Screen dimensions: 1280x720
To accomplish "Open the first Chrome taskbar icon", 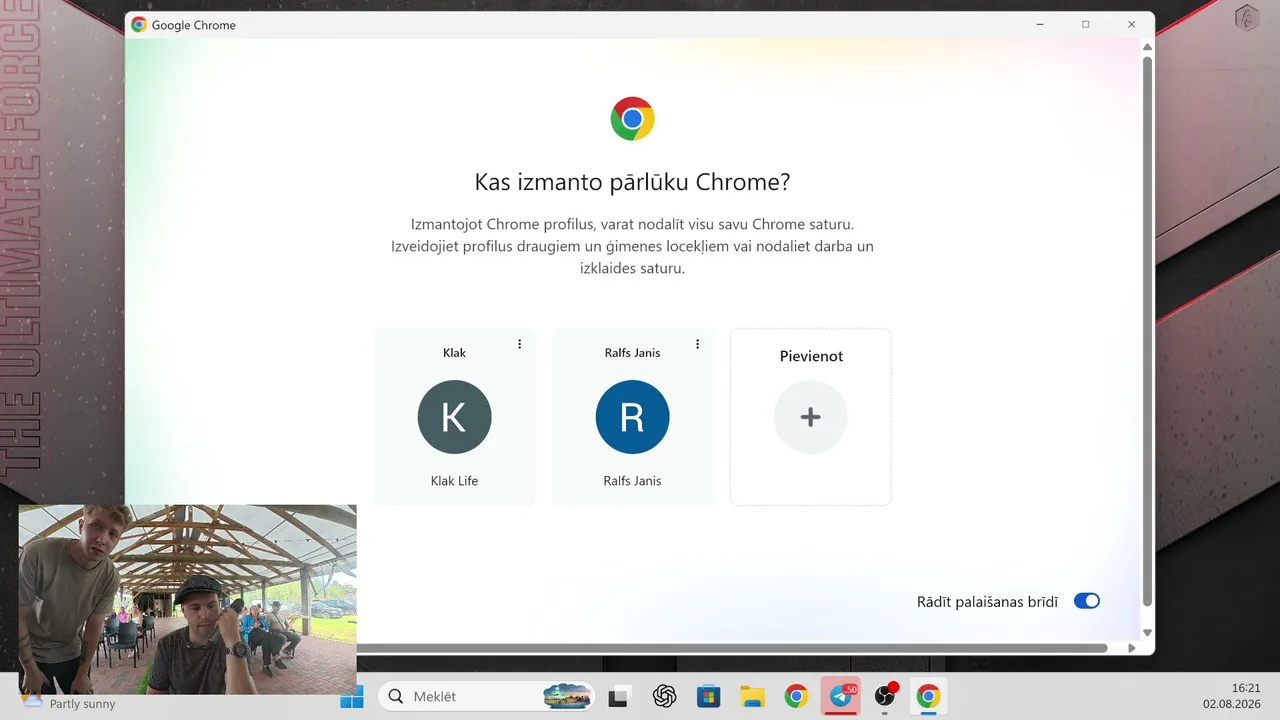I will coord(796,697).
